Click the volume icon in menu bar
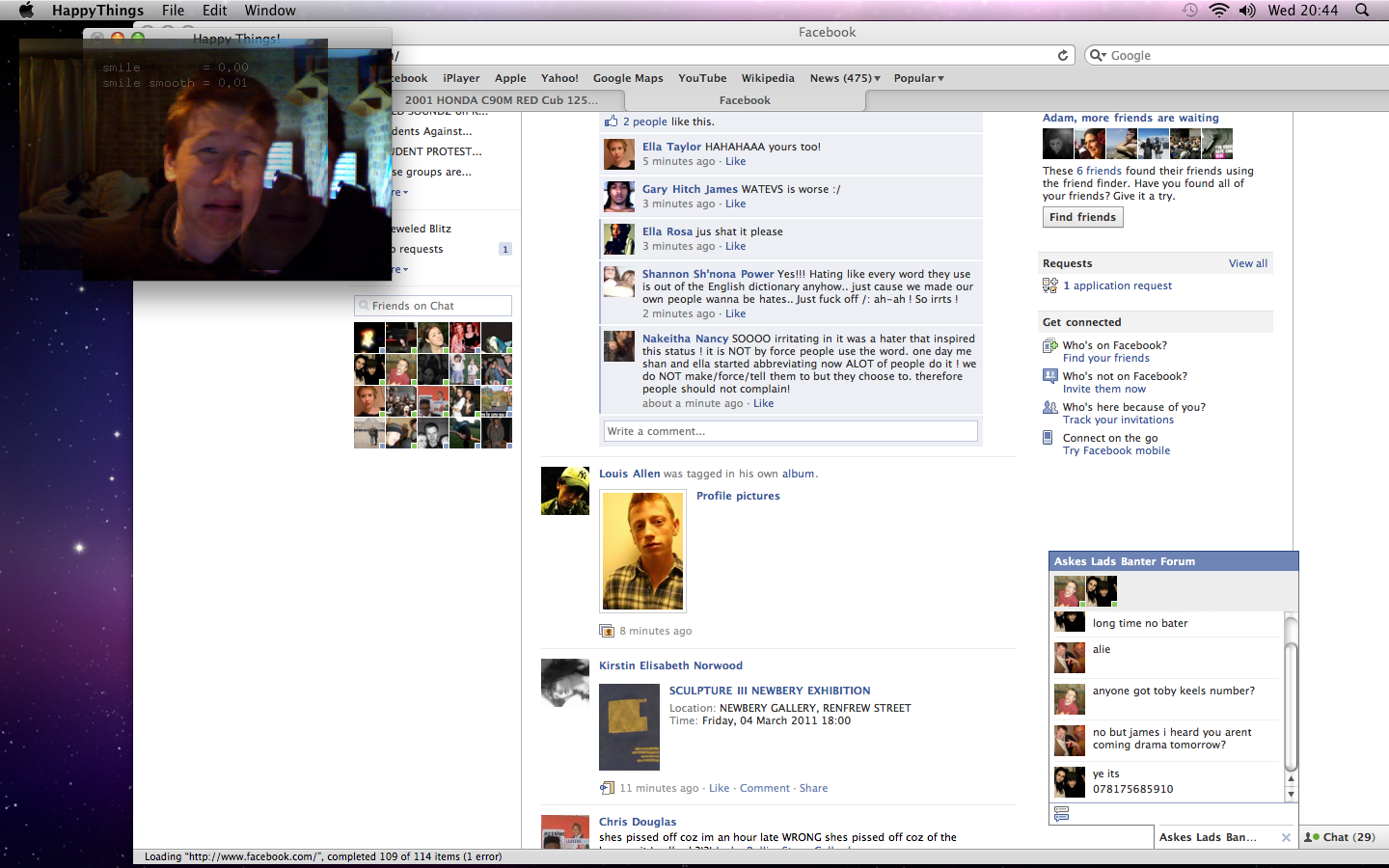 point(1247,10)
